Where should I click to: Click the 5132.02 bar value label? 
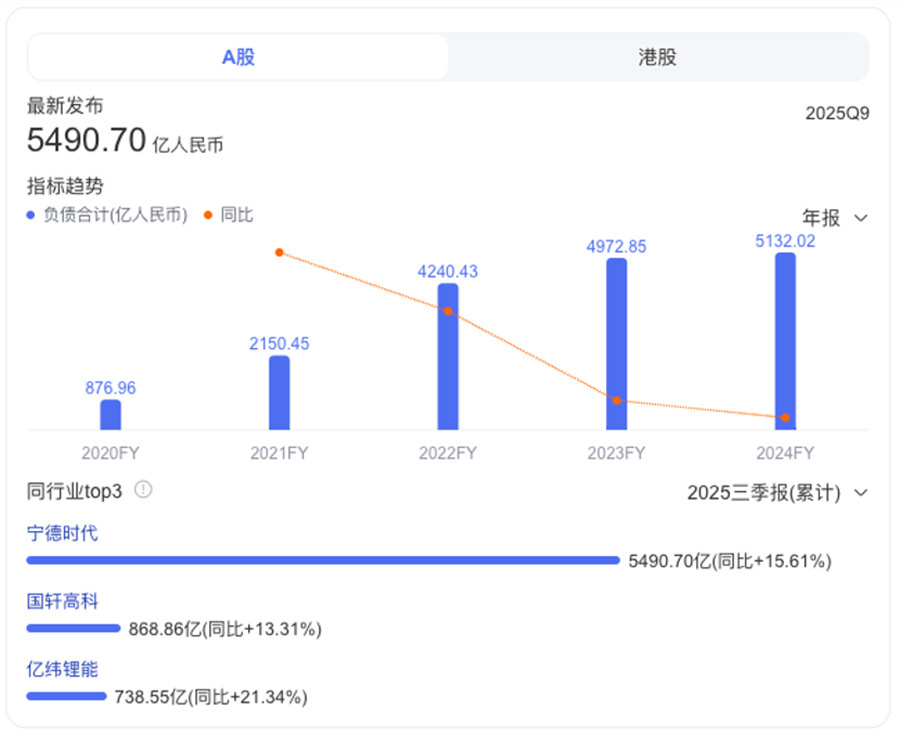click(x=785, y=241)
